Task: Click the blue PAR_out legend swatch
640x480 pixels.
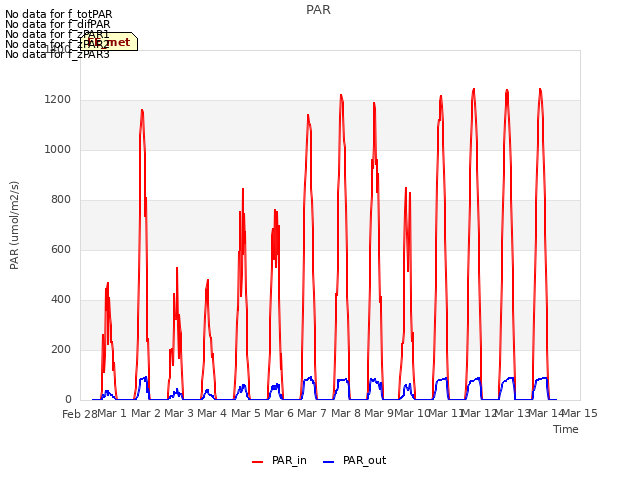Action: 329,462
